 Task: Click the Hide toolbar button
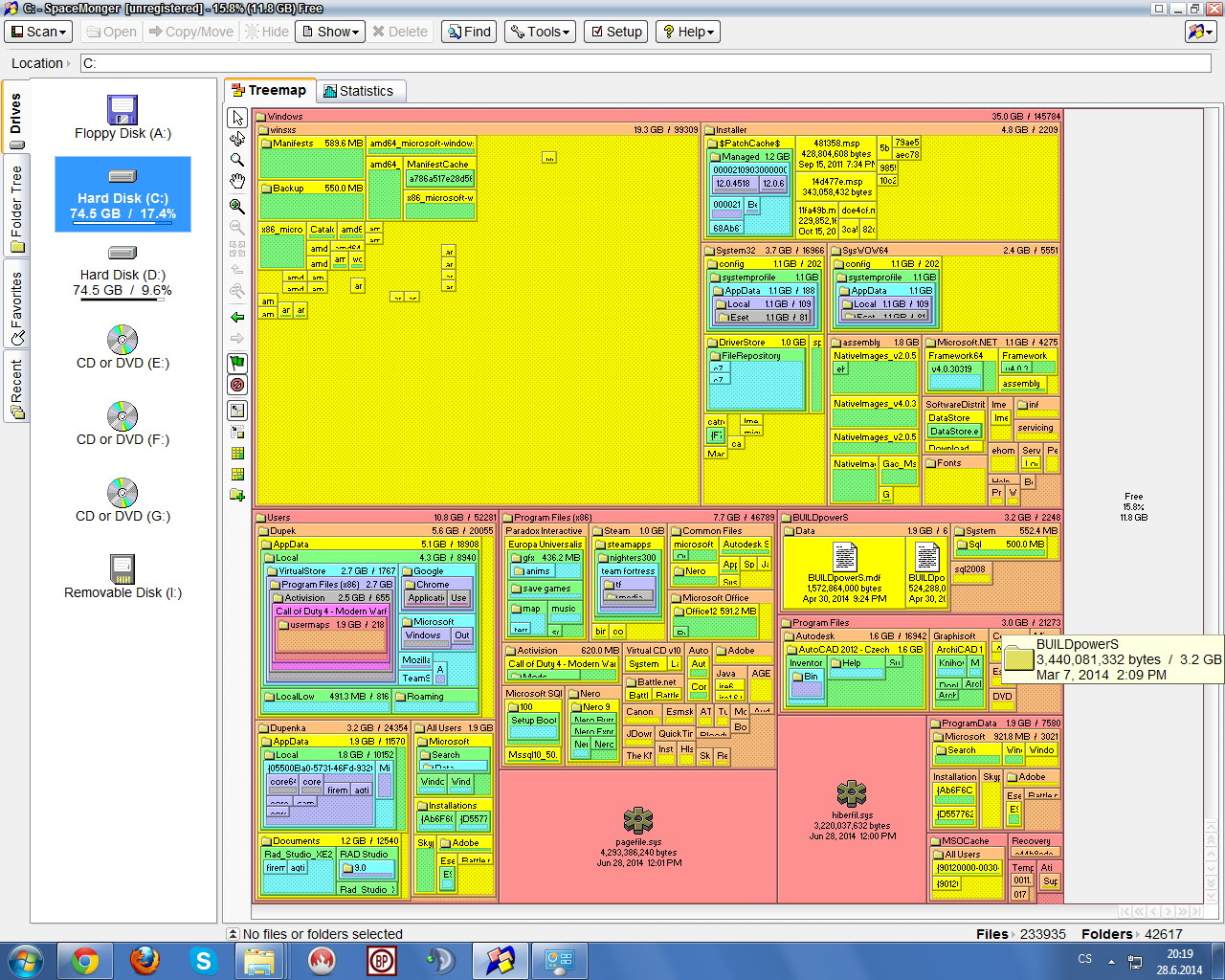point(267,32)
